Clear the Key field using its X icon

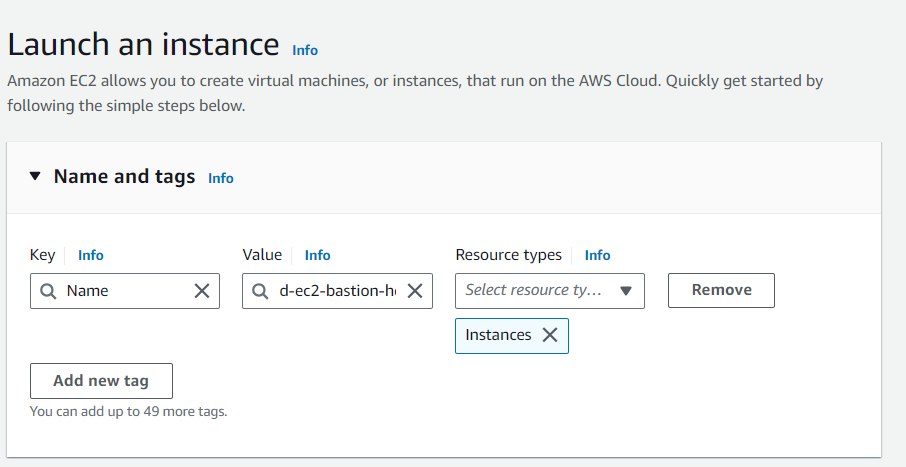pos(201,291)
